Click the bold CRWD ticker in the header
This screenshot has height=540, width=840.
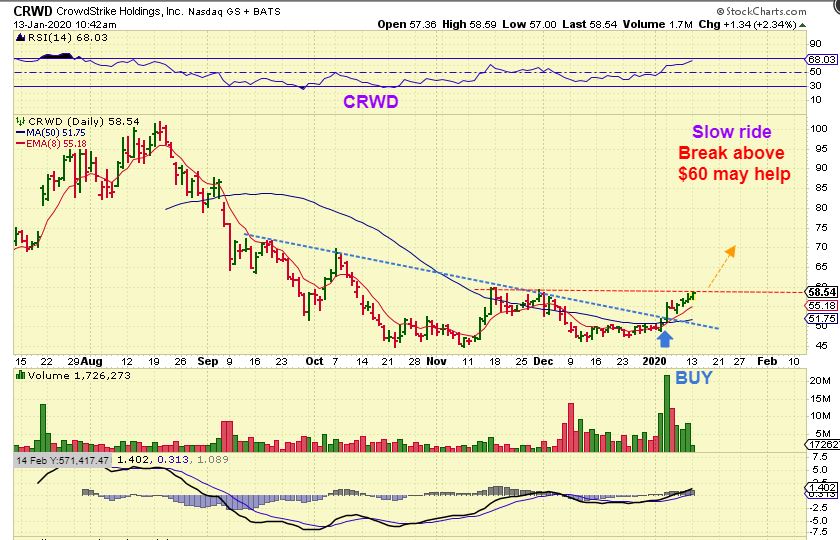pos(33,11)
